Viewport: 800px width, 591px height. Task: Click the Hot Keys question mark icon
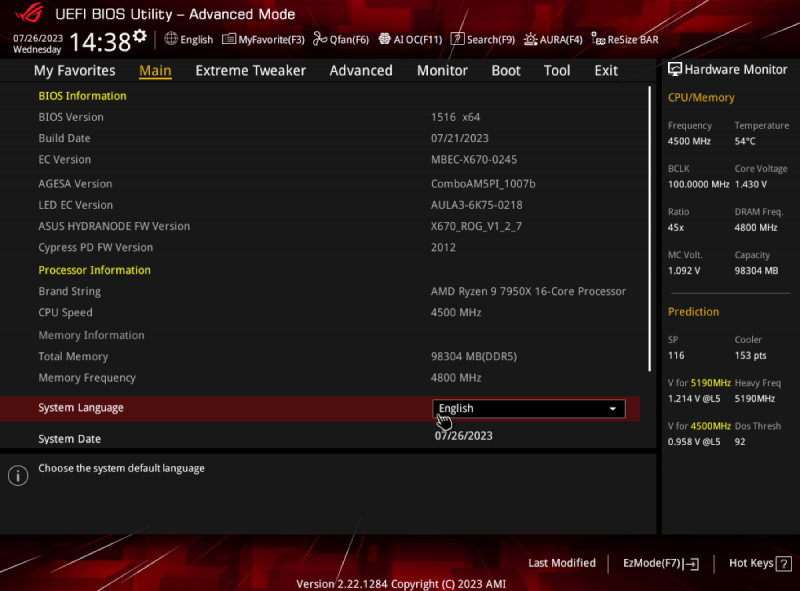coord(784,564)
